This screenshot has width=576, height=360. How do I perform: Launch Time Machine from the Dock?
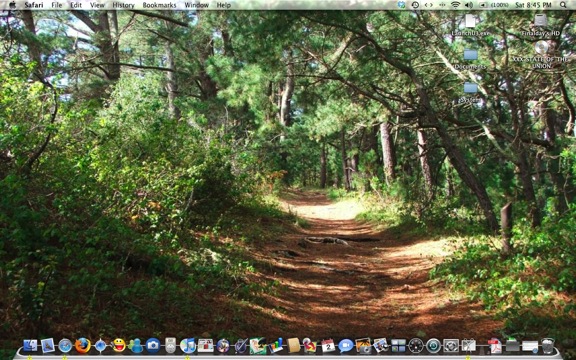pos(434,346)
